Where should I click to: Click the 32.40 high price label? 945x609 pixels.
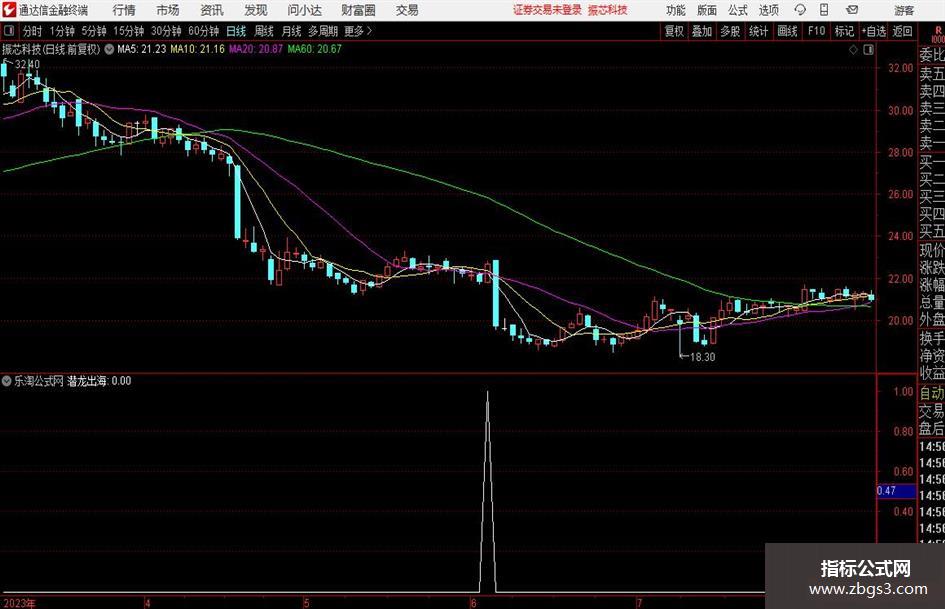pyautogui.click(x=27, y=65)
